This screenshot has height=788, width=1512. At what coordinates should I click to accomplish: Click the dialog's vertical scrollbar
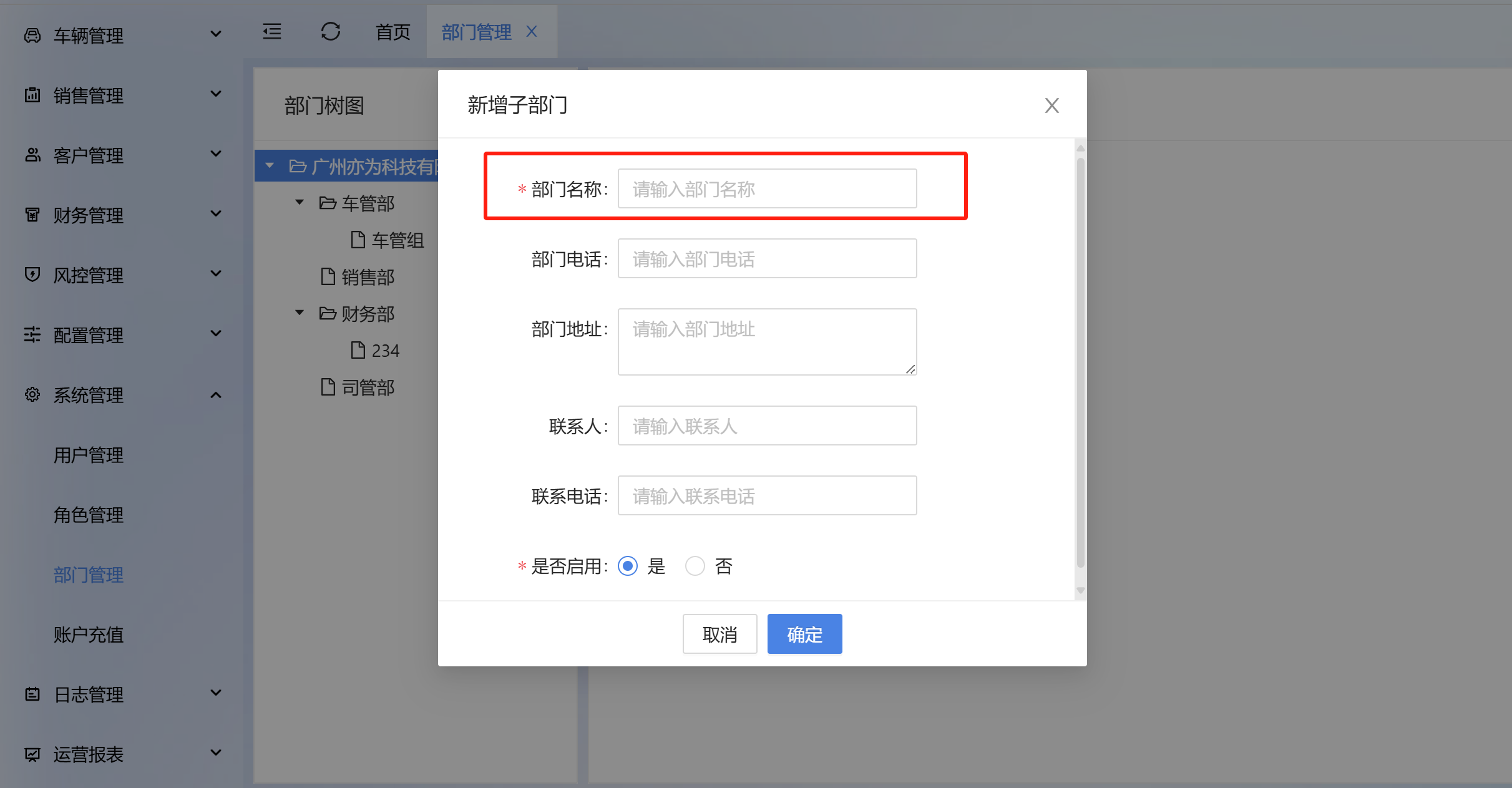pos(1080,362)
